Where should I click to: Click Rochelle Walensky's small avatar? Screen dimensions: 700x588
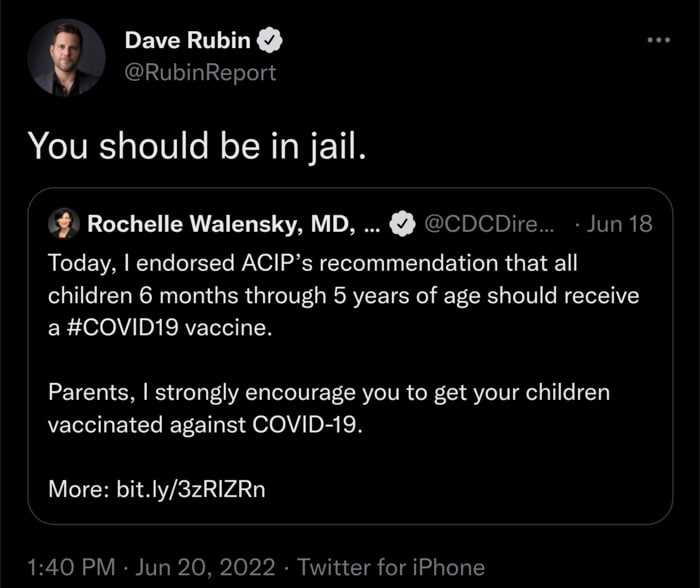pyautogui.click(x=64, y=223)
